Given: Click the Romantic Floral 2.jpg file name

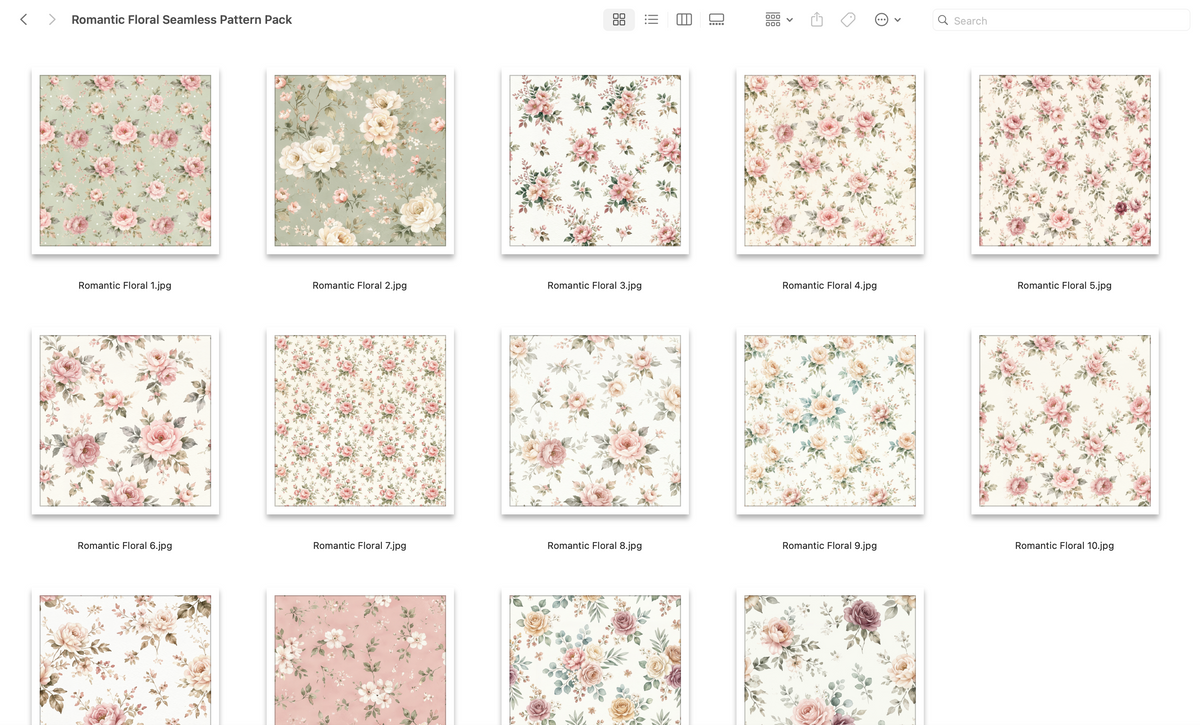Looking at the screenshot, I should [x=360, y=286].
